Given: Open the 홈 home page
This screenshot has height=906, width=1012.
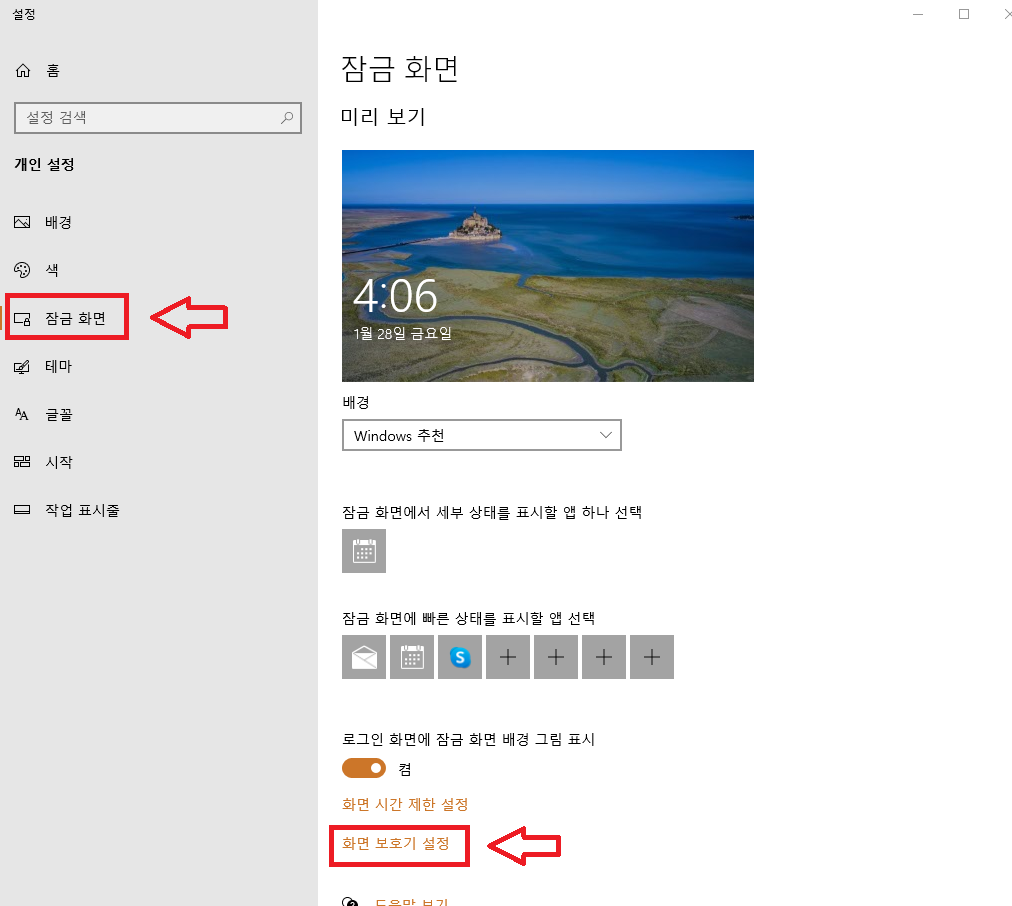Looking at the screenshot, I should tap(37, 70).
